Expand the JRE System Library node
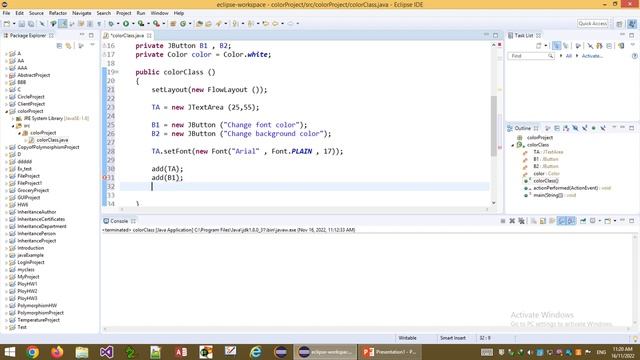Viewport: 640px width, 360px height. (13, 118)
